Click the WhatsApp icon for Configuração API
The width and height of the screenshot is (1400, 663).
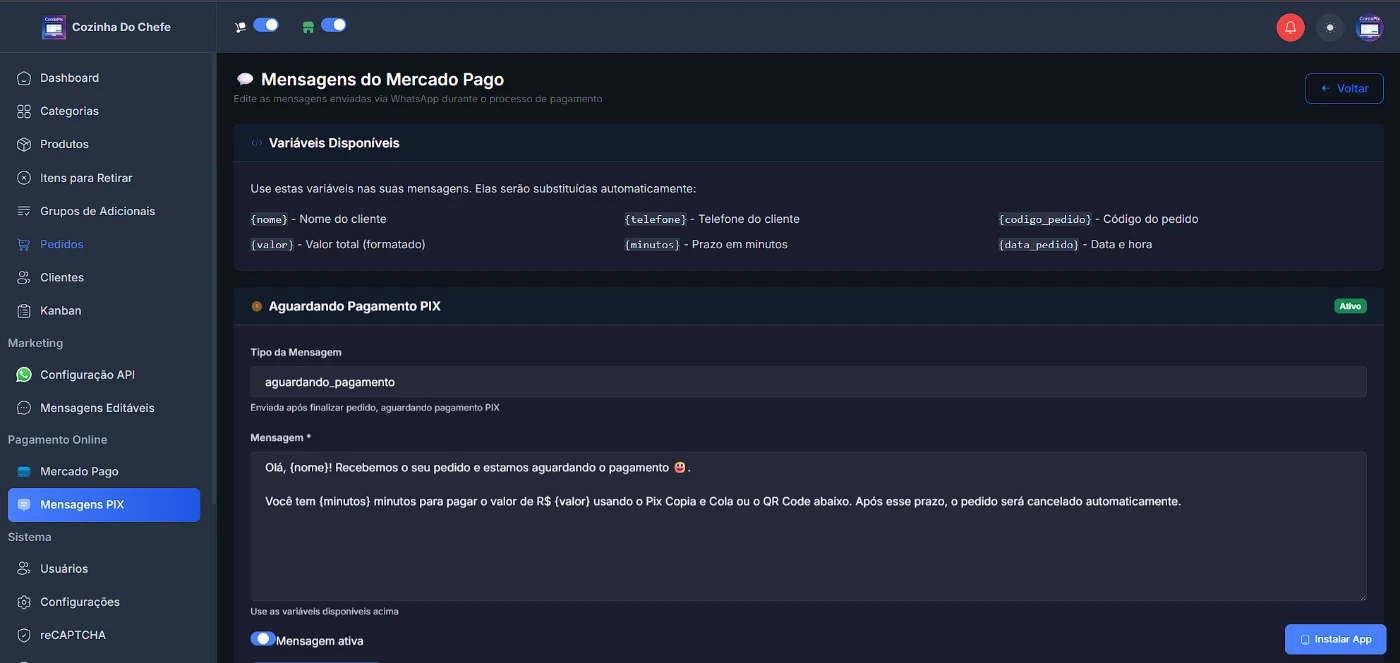tap(24, 375)
